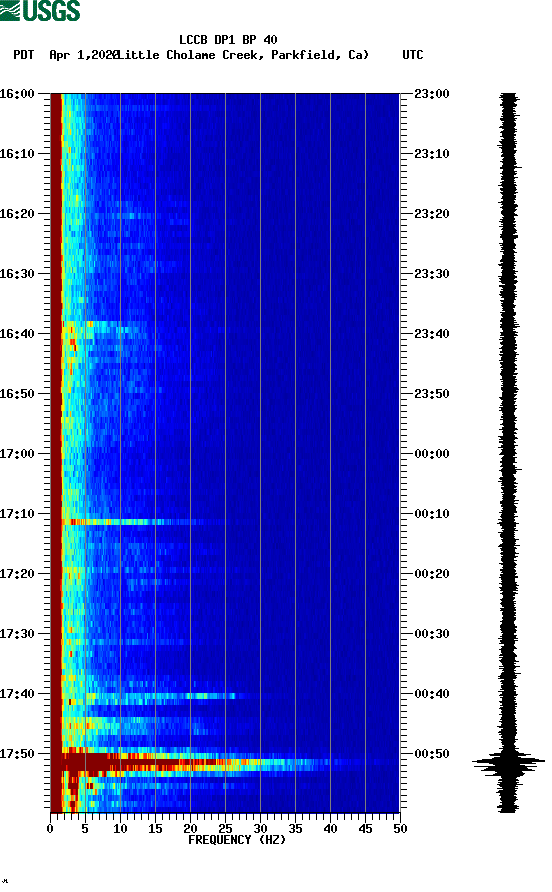
Task: Click the 16:20 PDT time label
Action: [x=17, y=214]
